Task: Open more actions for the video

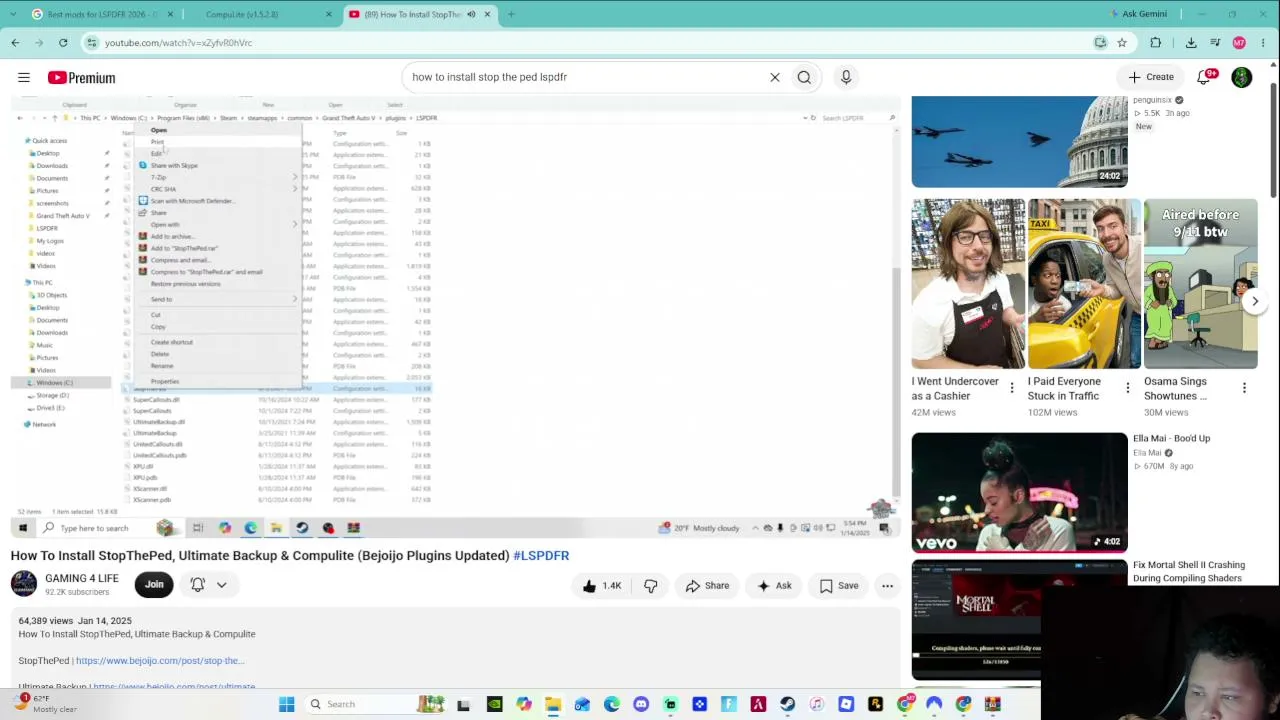Action: [x=887, y=586]
